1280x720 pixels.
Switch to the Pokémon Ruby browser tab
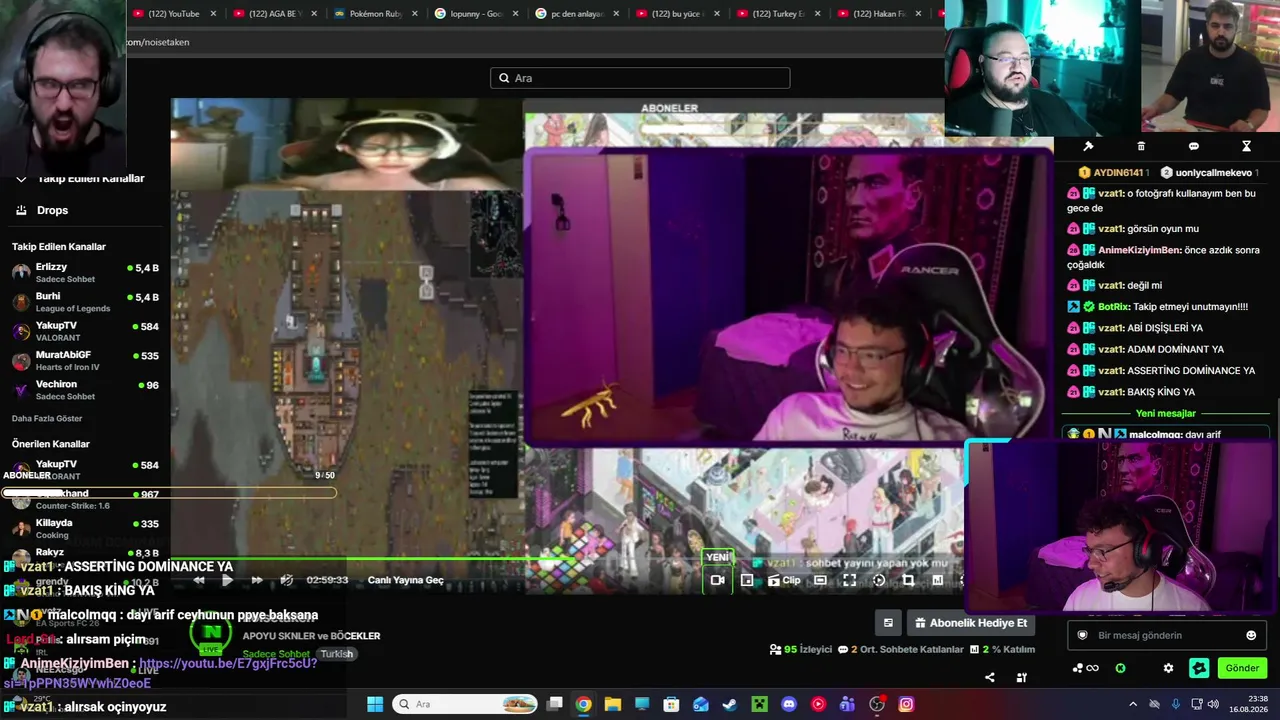click(x=376, y=14)
